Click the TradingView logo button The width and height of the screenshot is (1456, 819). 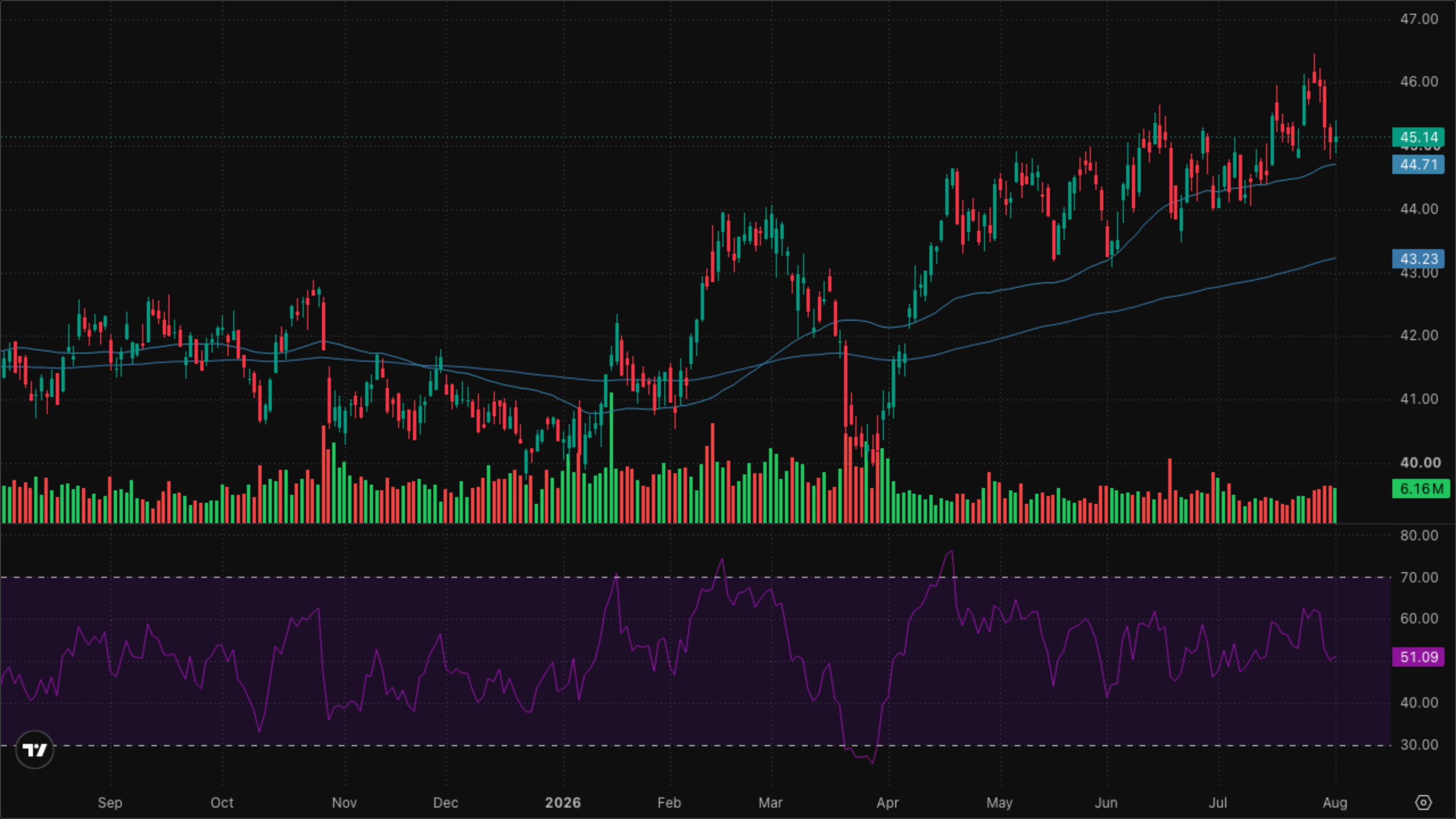[x=35, y=750]
